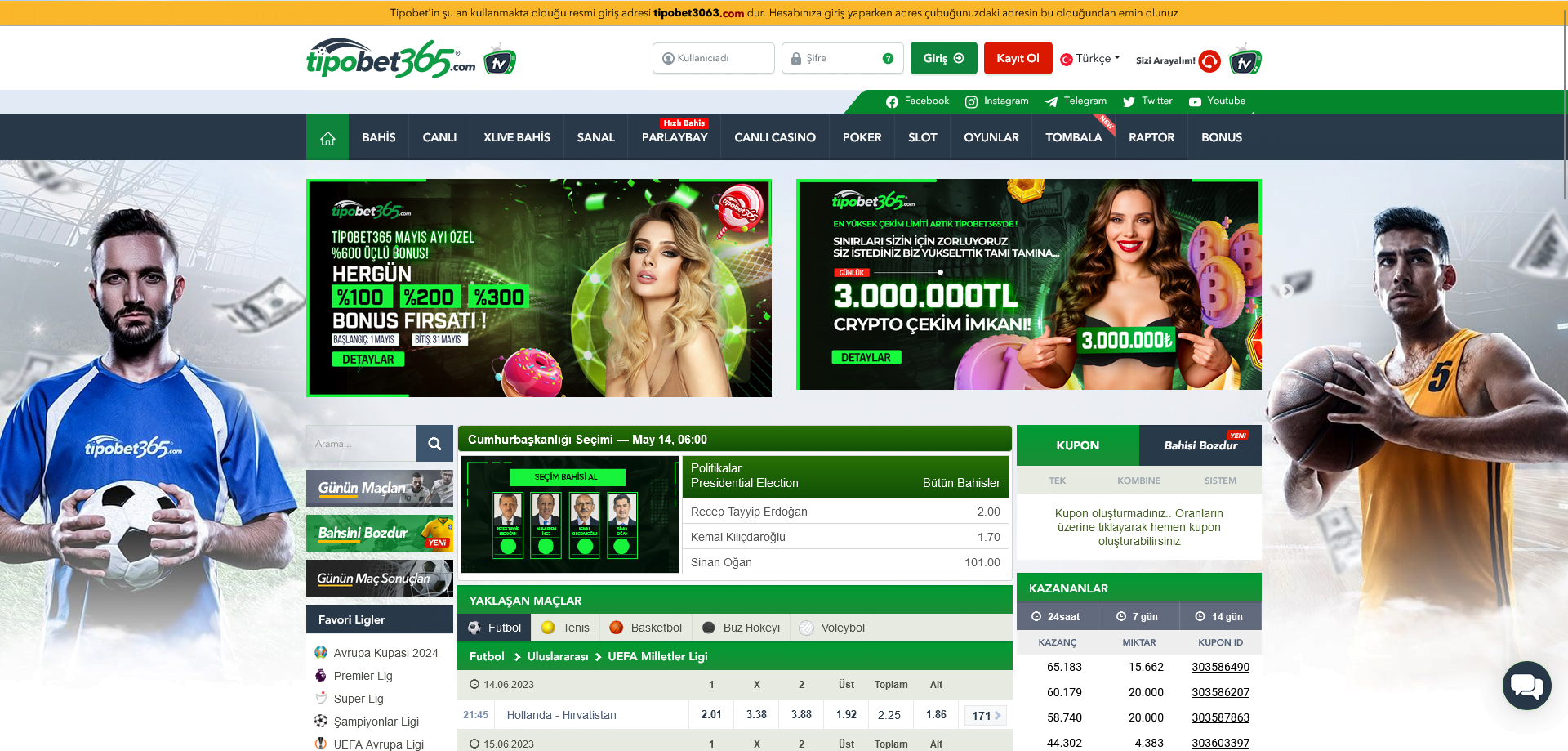Select the Tenis sport tab
The width and height of the screenshot is (1568, 751).
tap(565, 628)
